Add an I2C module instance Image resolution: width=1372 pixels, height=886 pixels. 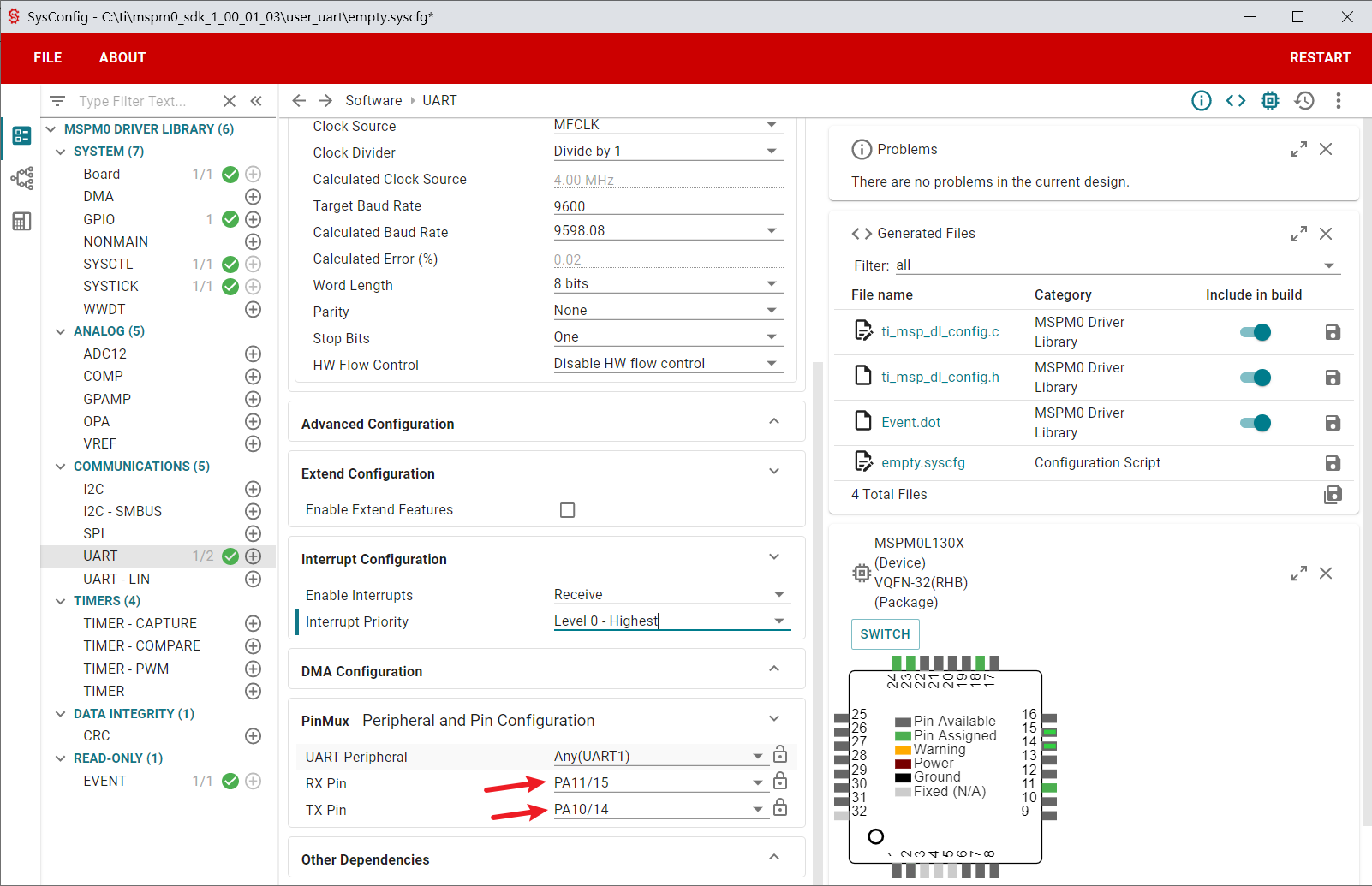tap(254, 489)
